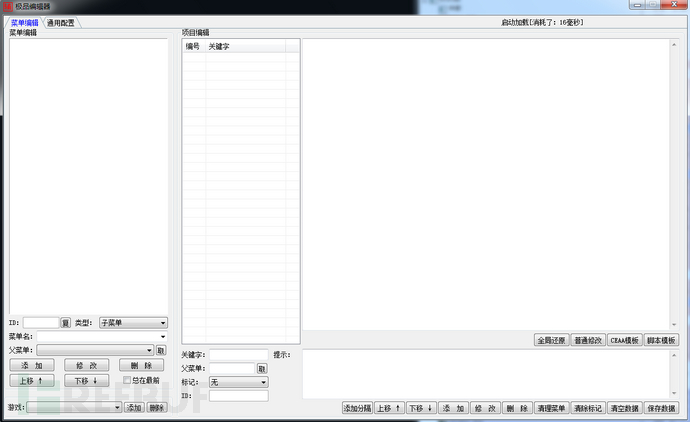Focus the item ID field below 标记
The width and height of the screenshot is (690, 422).
click(239, 396)
